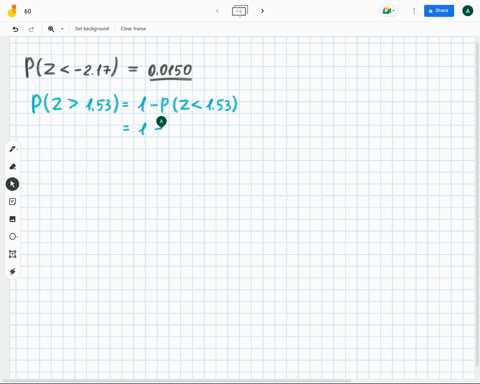
Task: Insert an image
Action: point(13,219)
